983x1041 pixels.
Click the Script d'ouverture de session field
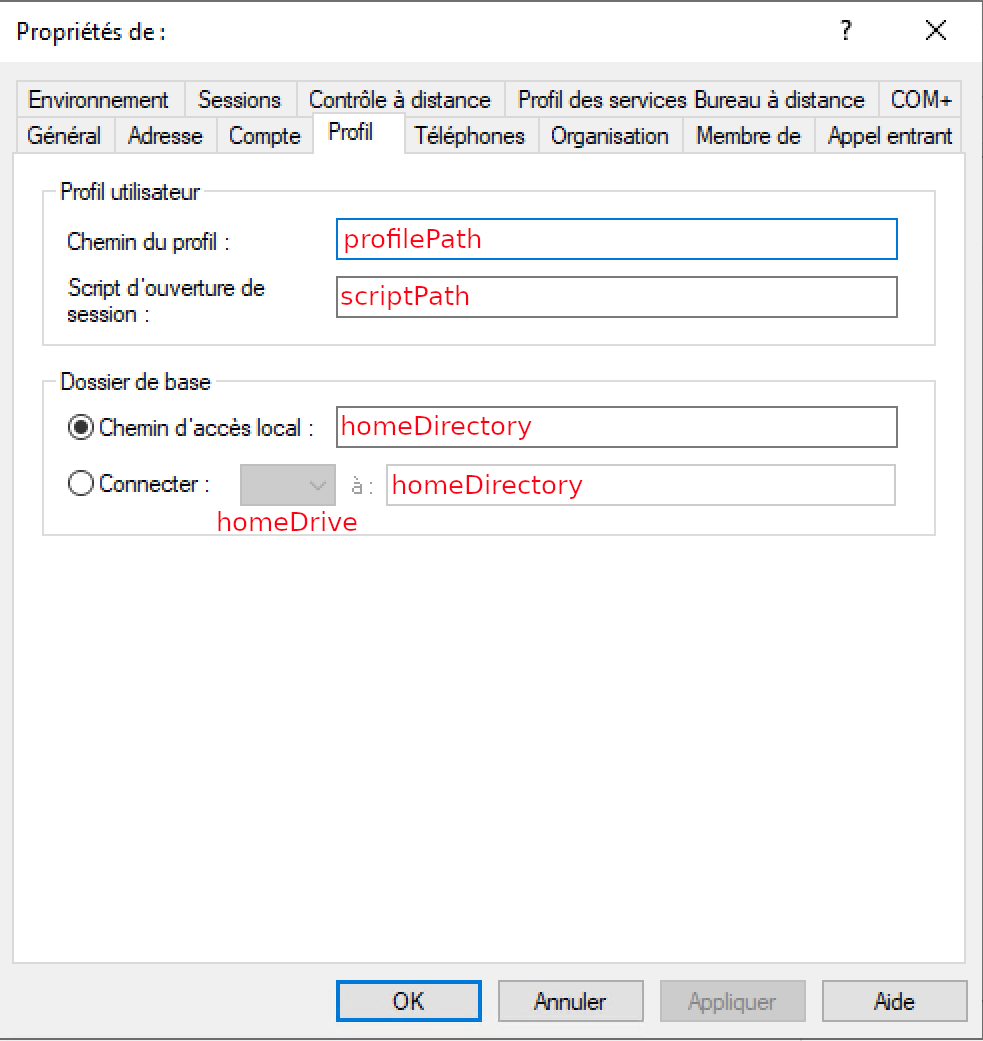[617, 297]
